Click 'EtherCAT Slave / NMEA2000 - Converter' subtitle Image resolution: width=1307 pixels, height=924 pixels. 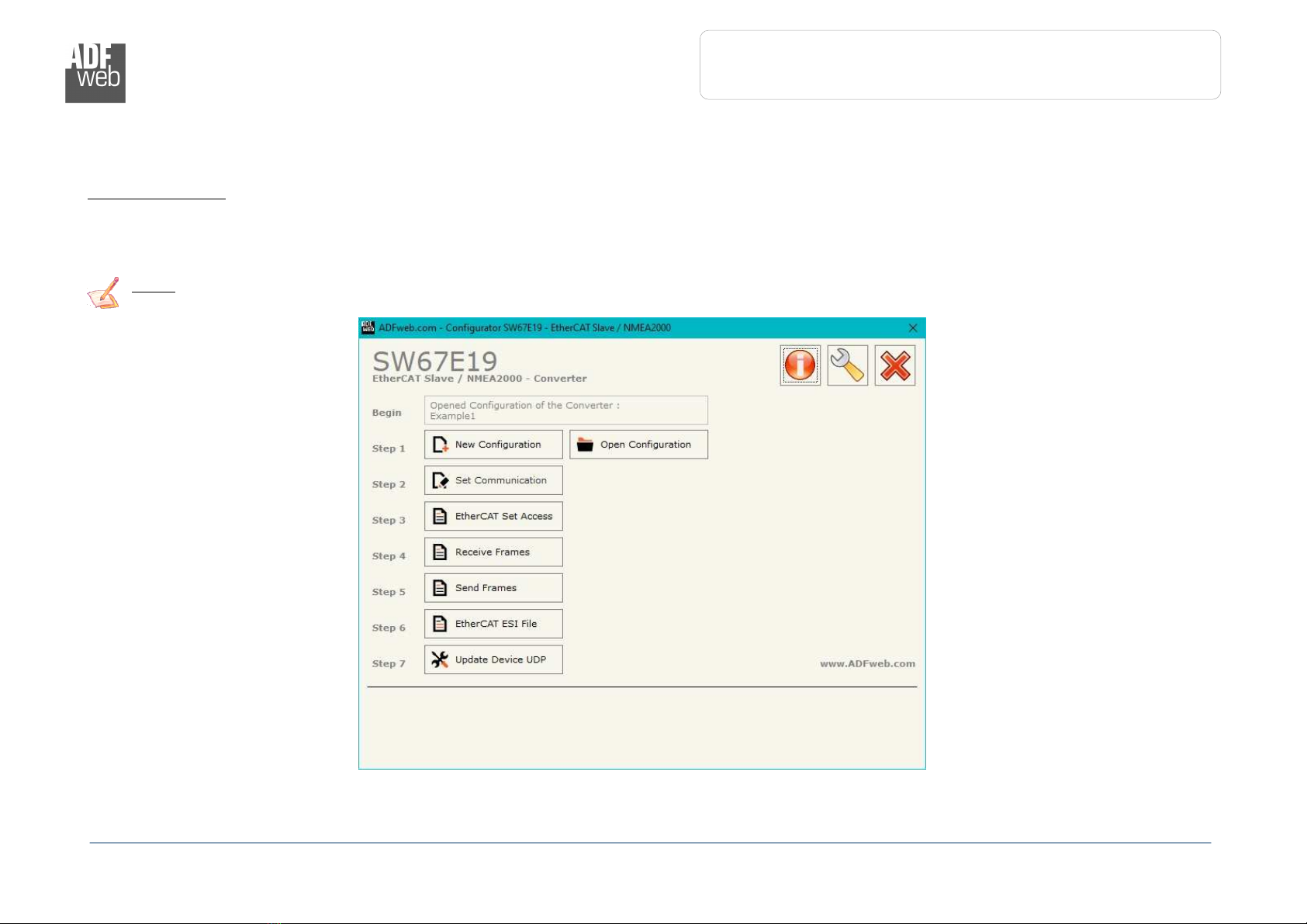pos(479,379)
